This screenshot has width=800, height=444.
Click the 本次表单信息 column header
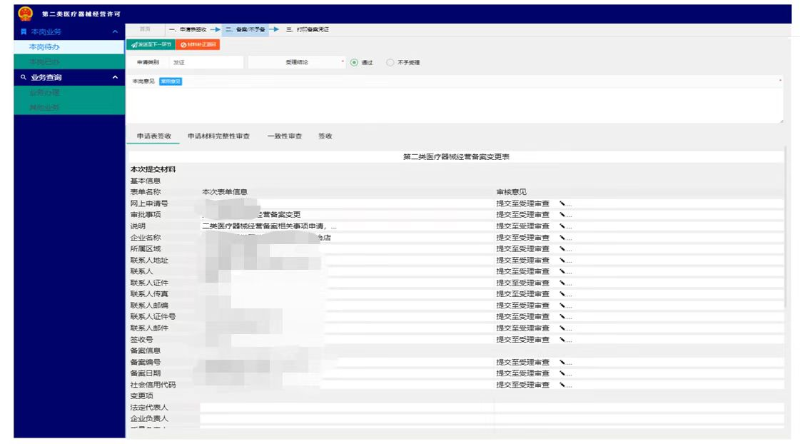click(224, 192)
